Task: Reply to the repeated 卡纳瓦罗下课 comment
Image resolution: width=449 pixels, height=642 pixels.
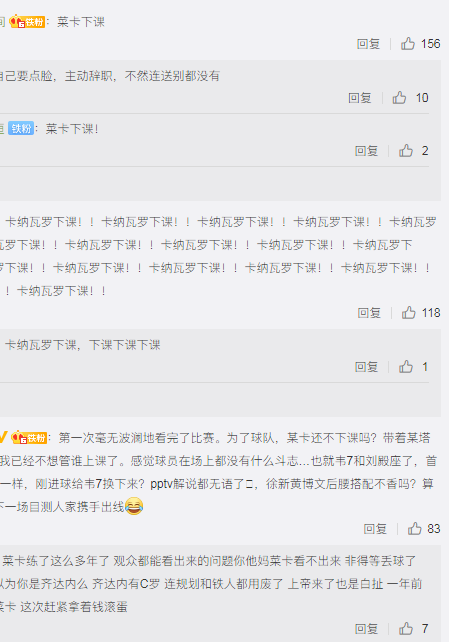Action: coord(369,313)
